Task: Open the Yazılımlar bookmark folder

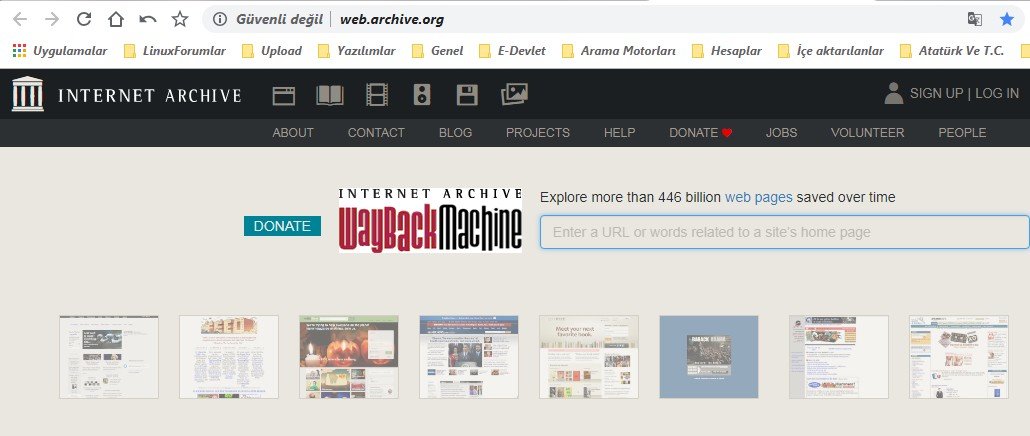Action: click(x=357, y=51)
